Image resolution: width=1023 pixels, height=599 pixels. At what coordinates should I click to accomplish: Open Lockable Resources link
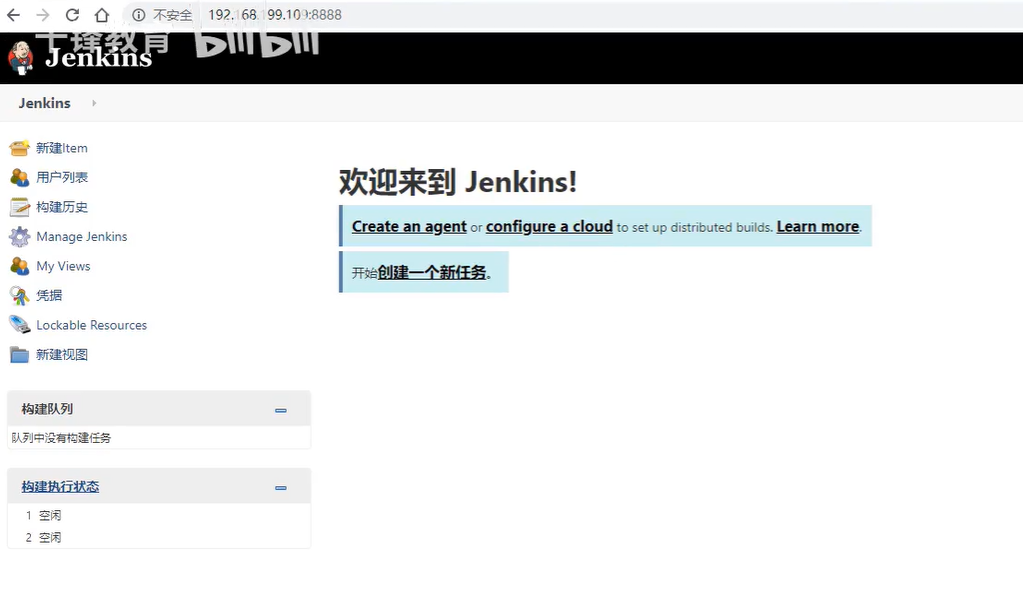[x=91, y=325]
